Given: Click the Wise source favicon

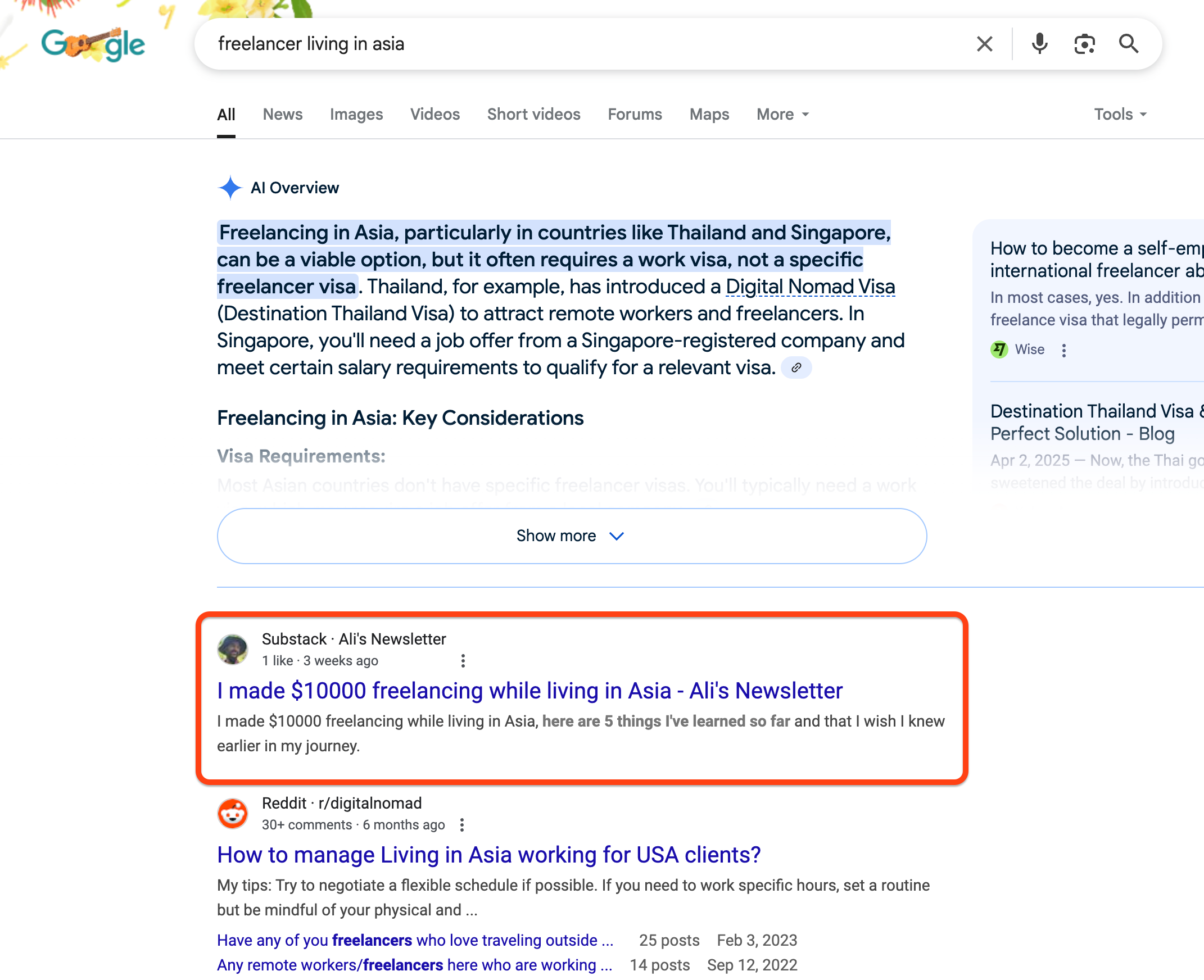Looking at the screenshot, I should [999, 350].
